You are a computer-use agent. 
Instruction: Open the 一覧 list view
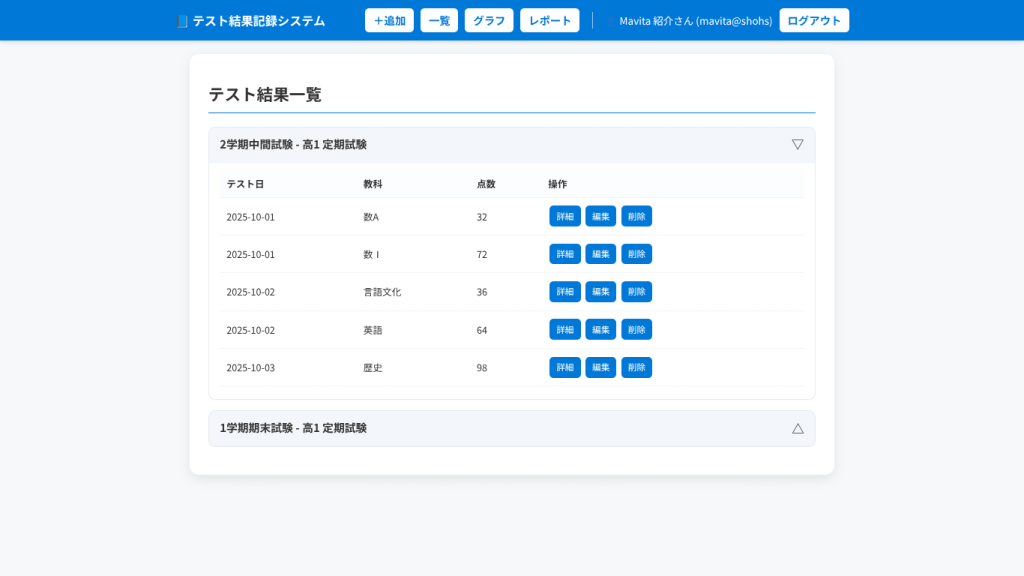coord(438,19)
